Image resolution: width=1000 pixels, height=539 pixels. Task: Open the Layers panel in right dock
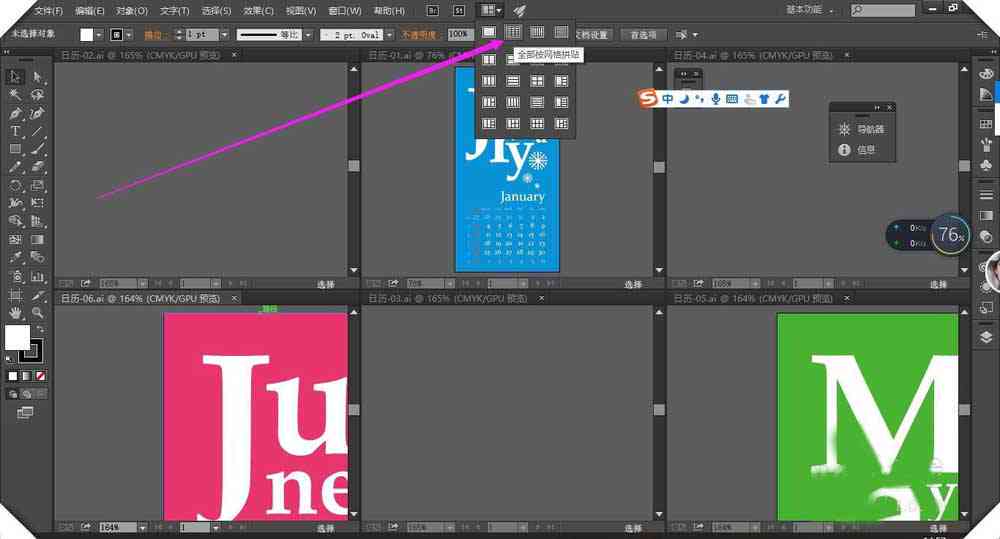(x=986, y=337)
